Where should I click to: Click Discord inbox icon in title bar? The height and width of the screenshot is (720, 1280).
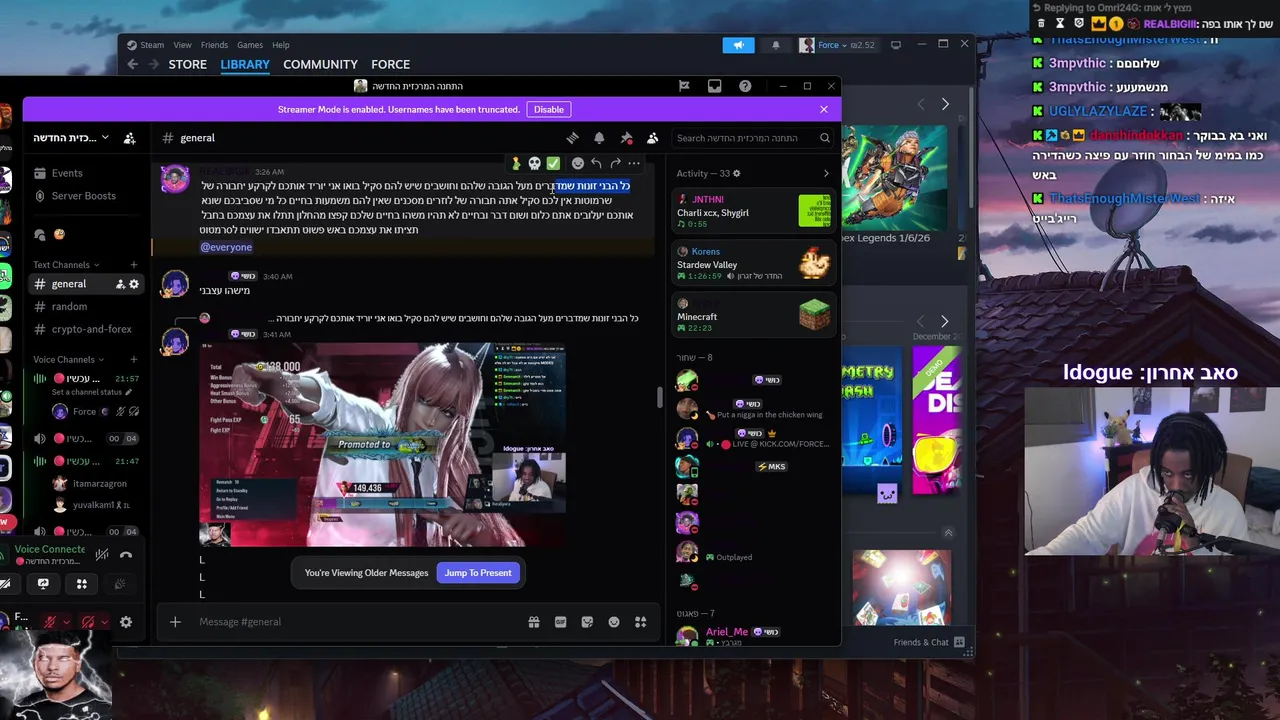pyautogui.click(x=714, y=86)
